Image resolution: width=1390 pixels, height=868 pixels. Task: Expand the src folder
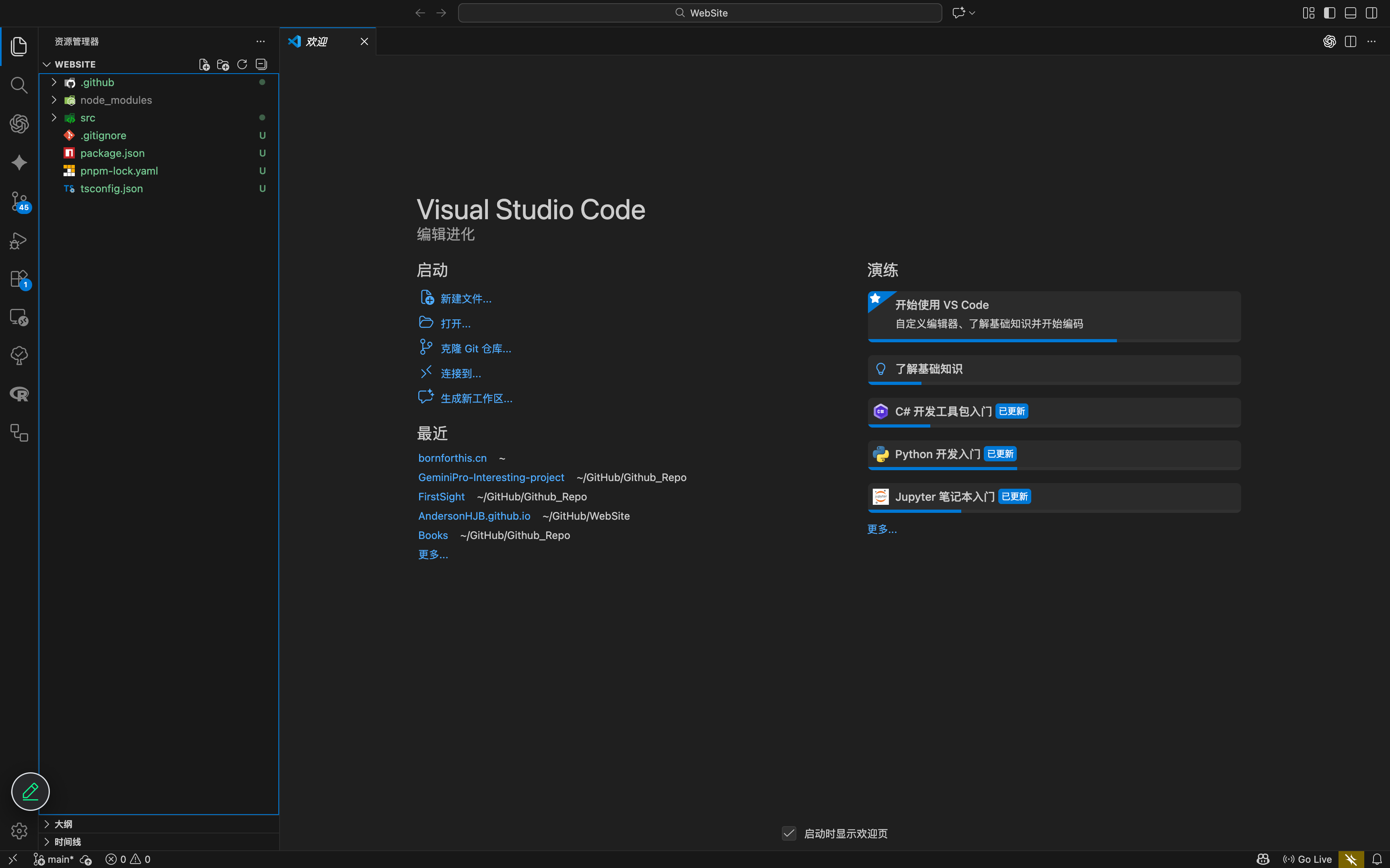pos(159,118)
